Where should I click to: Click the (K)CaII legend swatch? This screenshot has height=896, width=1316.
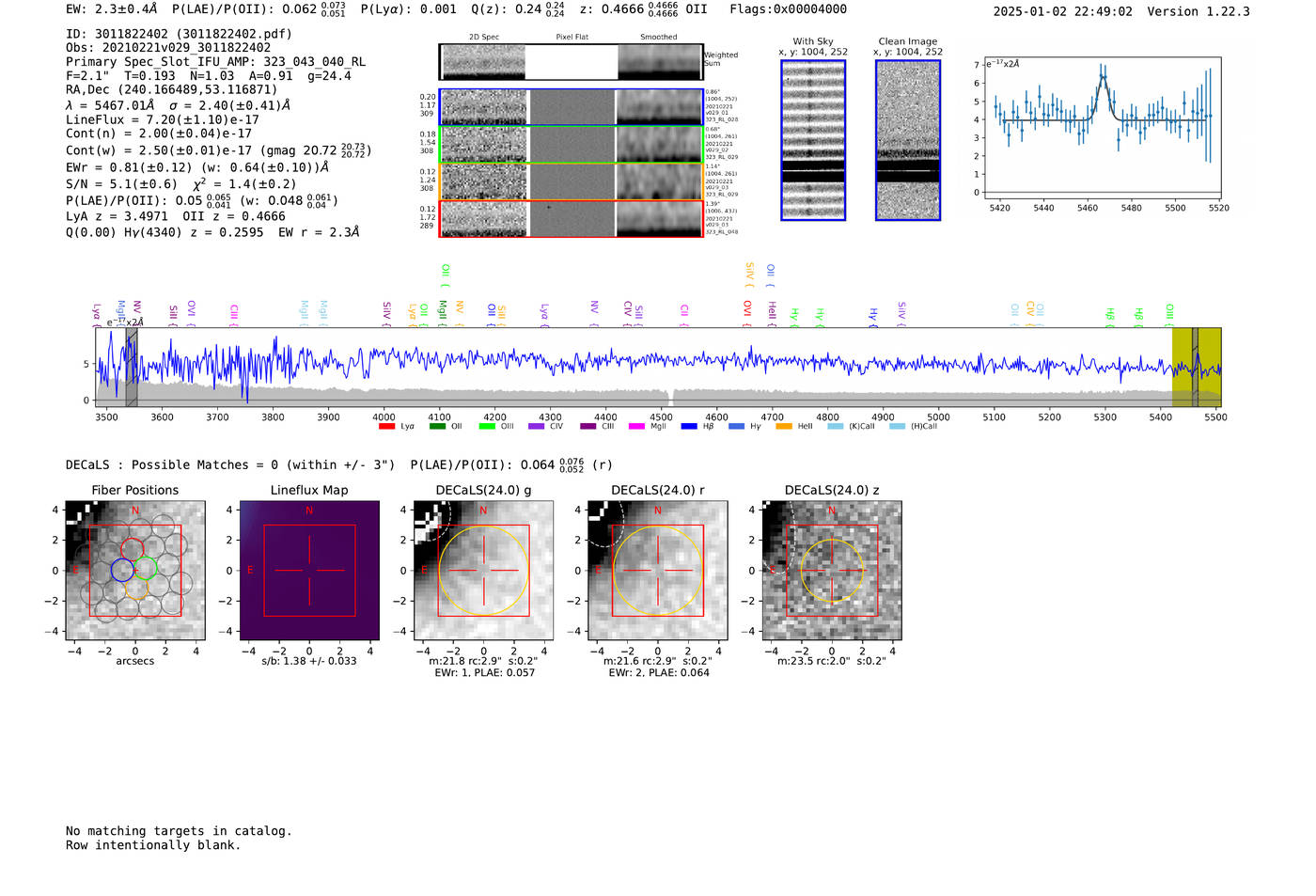click(836, 427)
